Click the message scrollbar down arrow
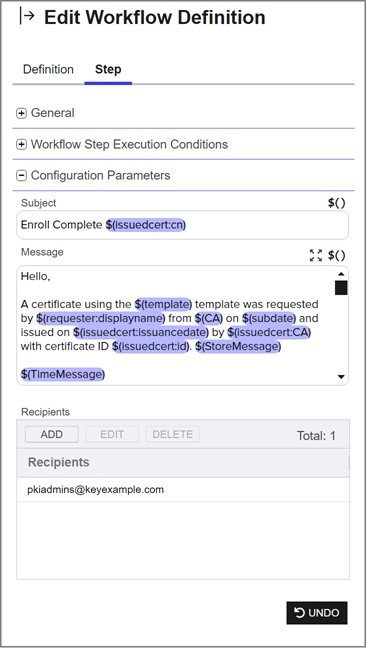The width and height of the screenshot is (366, 648). click(341, 376)
